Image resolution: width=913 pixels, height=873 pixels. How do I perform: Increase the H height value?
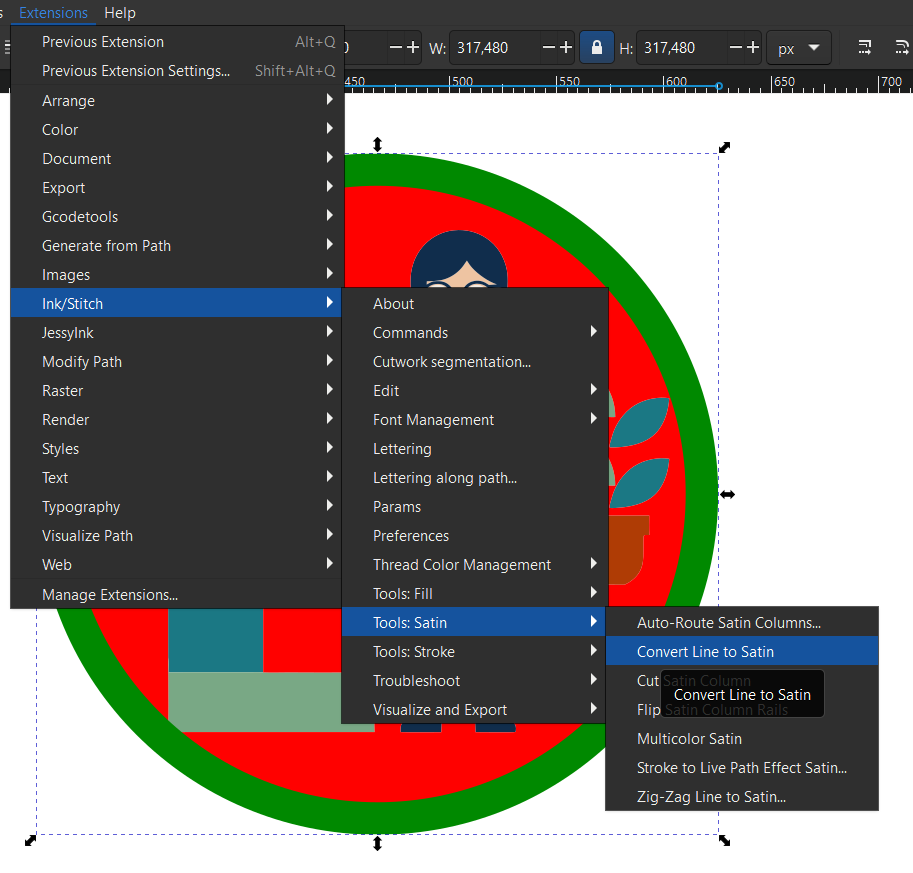point(753,48)
